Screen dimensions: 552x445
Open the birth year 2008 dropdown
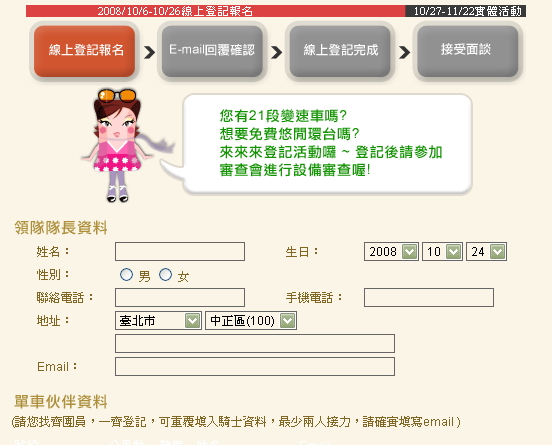(x=391, y=251)
